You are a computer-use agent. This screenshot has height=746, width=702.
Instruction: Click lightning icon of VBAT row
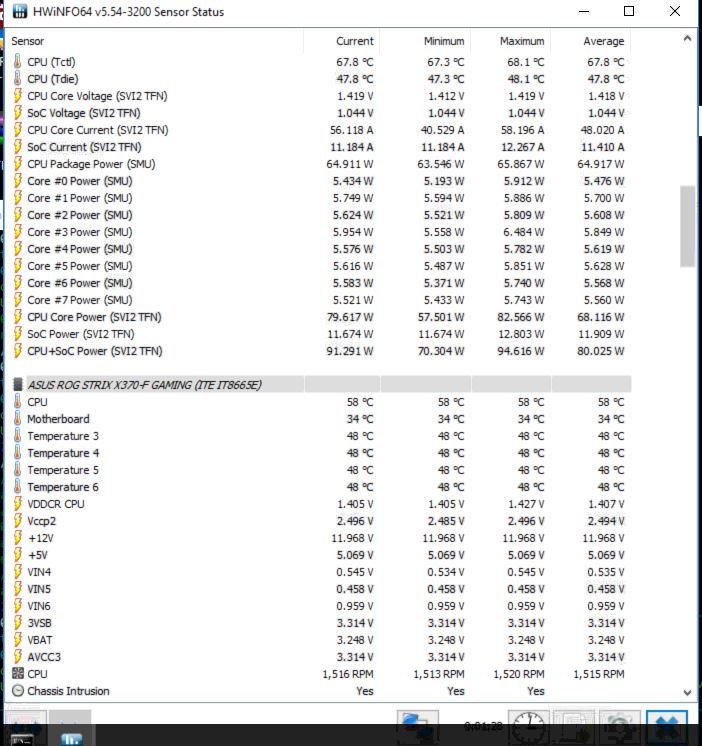tap(18, 640)
